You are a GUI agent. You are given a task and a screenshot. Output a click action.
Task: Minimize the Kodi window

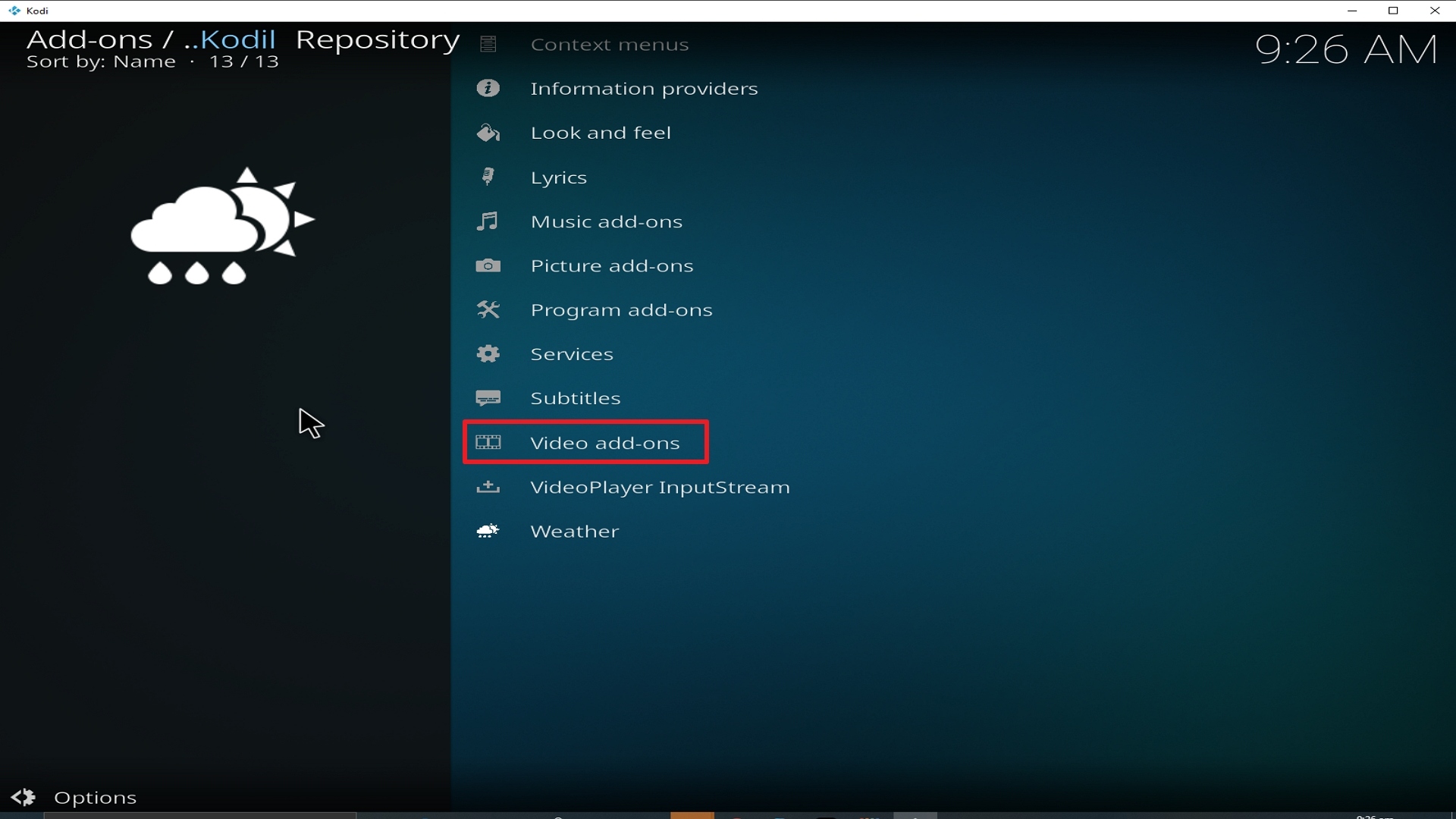click(x=1352, y=11)
